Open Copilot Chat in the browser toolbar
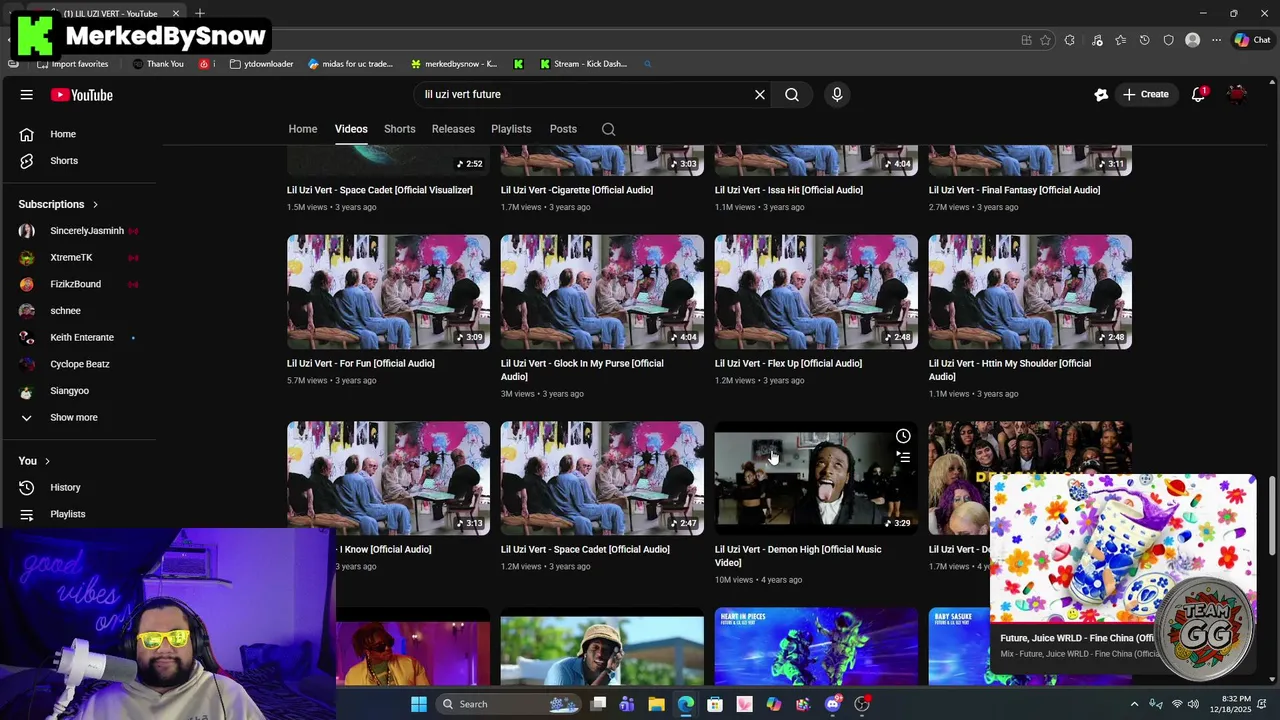This screenshot has height=720, width=1280. (x=1252, y=40)
